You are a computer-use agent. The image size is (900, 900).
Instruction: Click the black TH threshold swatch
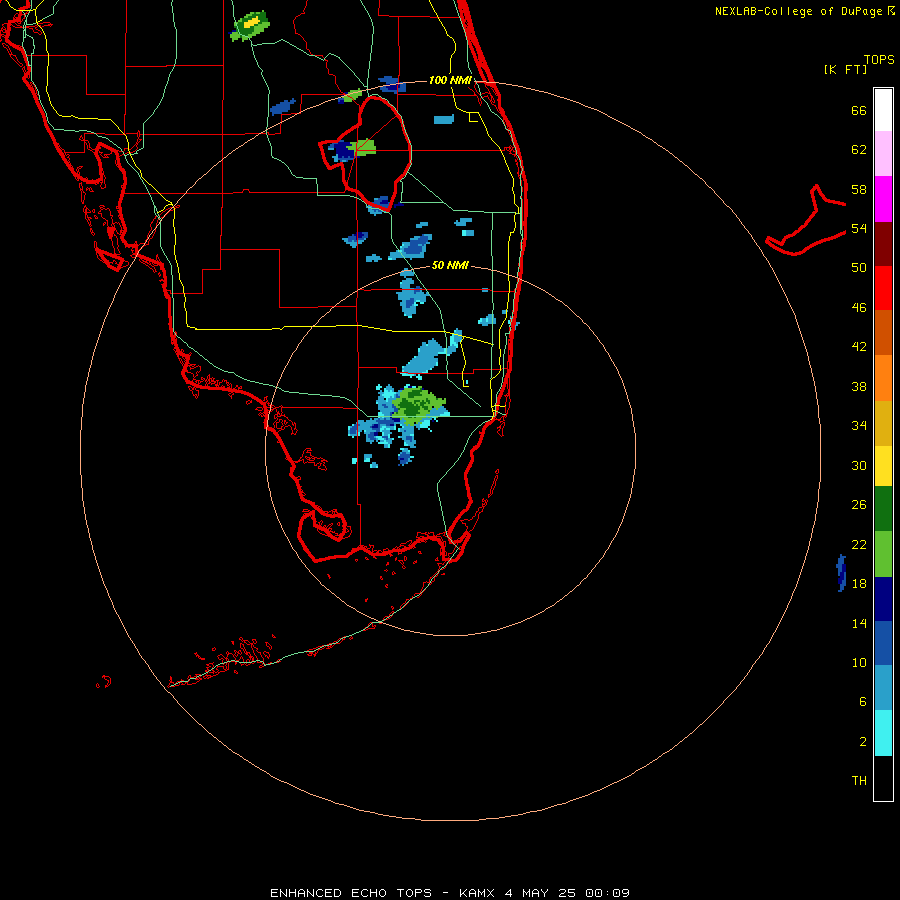coord(883,778)
